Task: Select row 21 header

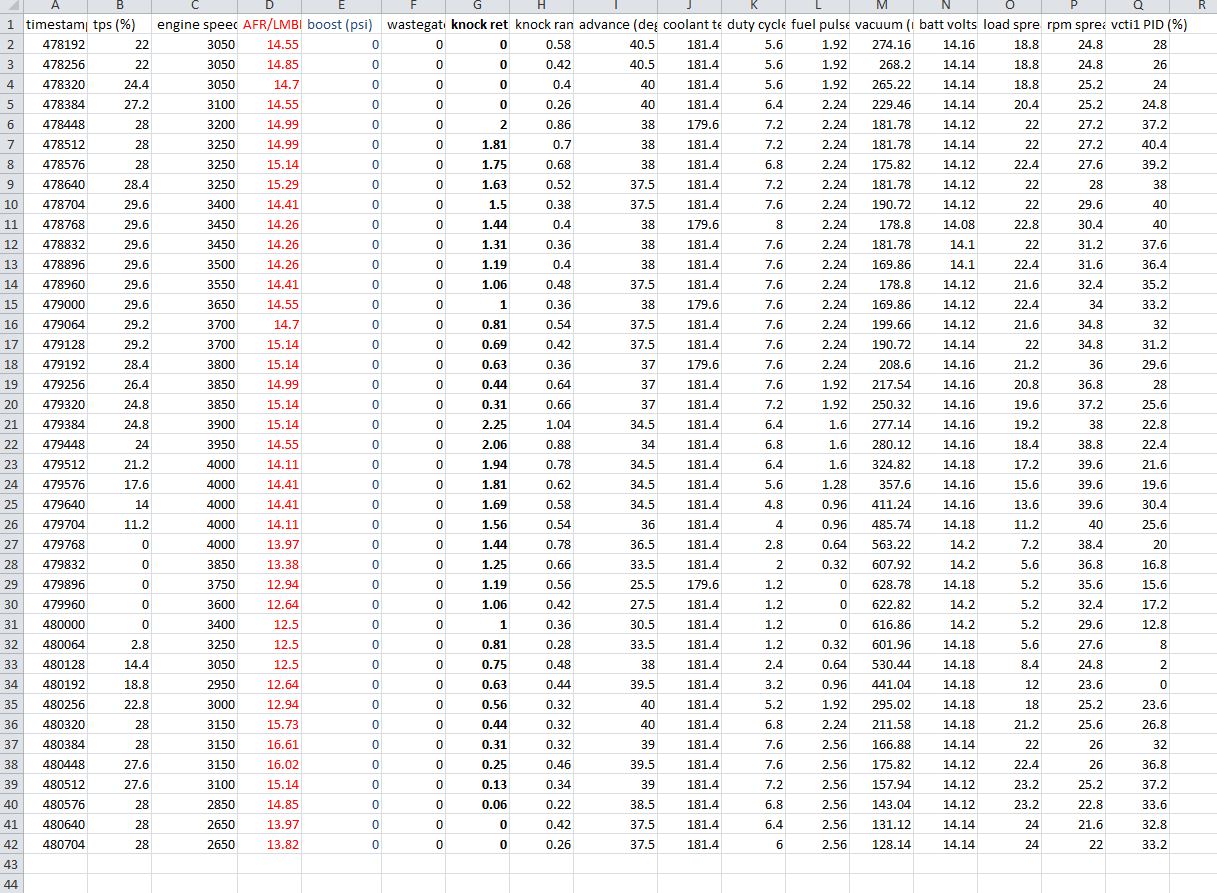Action: coord(11,424)
